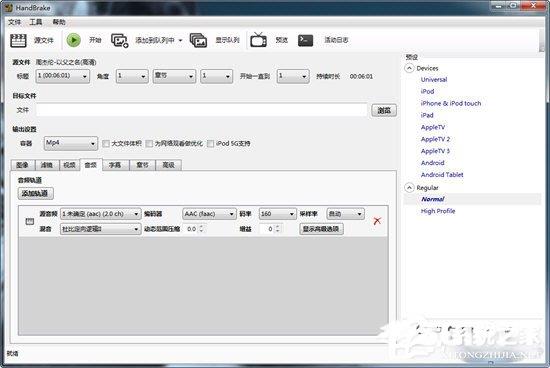
Task: Adjust the dynamic range compression stepper
Action: pyautogui.click(x=201, y=229)
